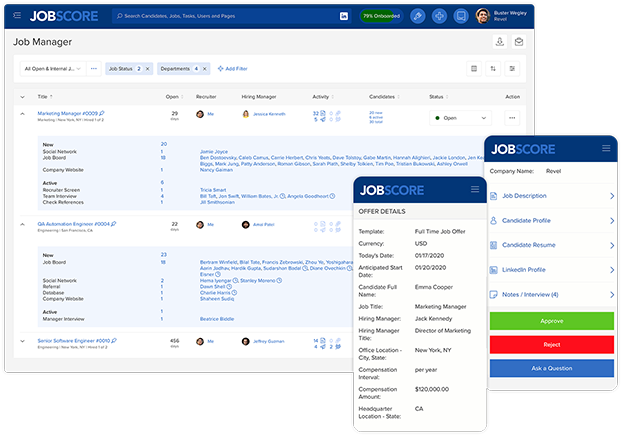
Task: Open candidate Beatrice Biddle
Action: tap(217, 319)
